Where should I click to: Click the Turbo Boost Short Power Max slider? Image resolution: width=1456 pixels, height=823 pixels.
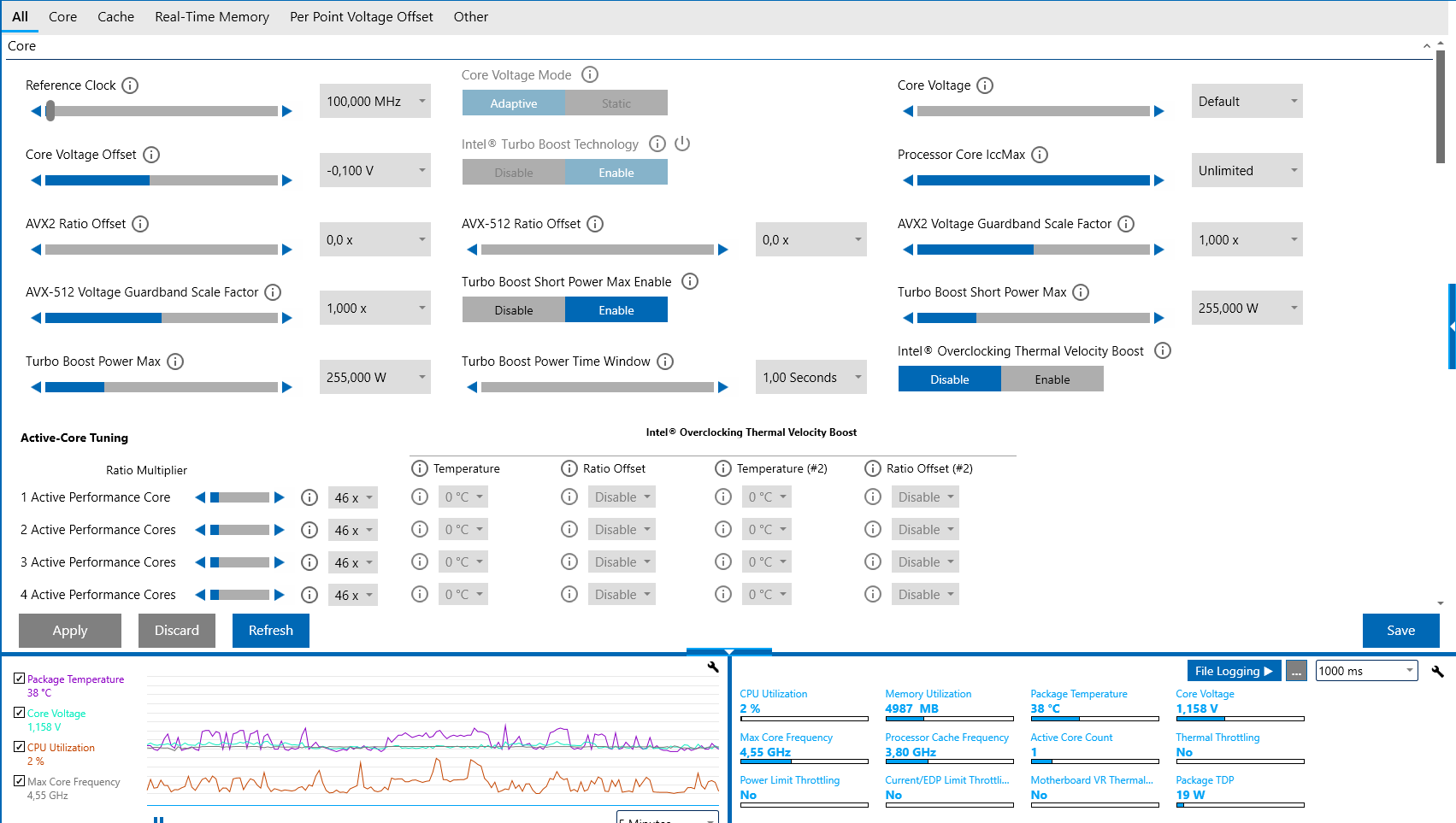1033,318
